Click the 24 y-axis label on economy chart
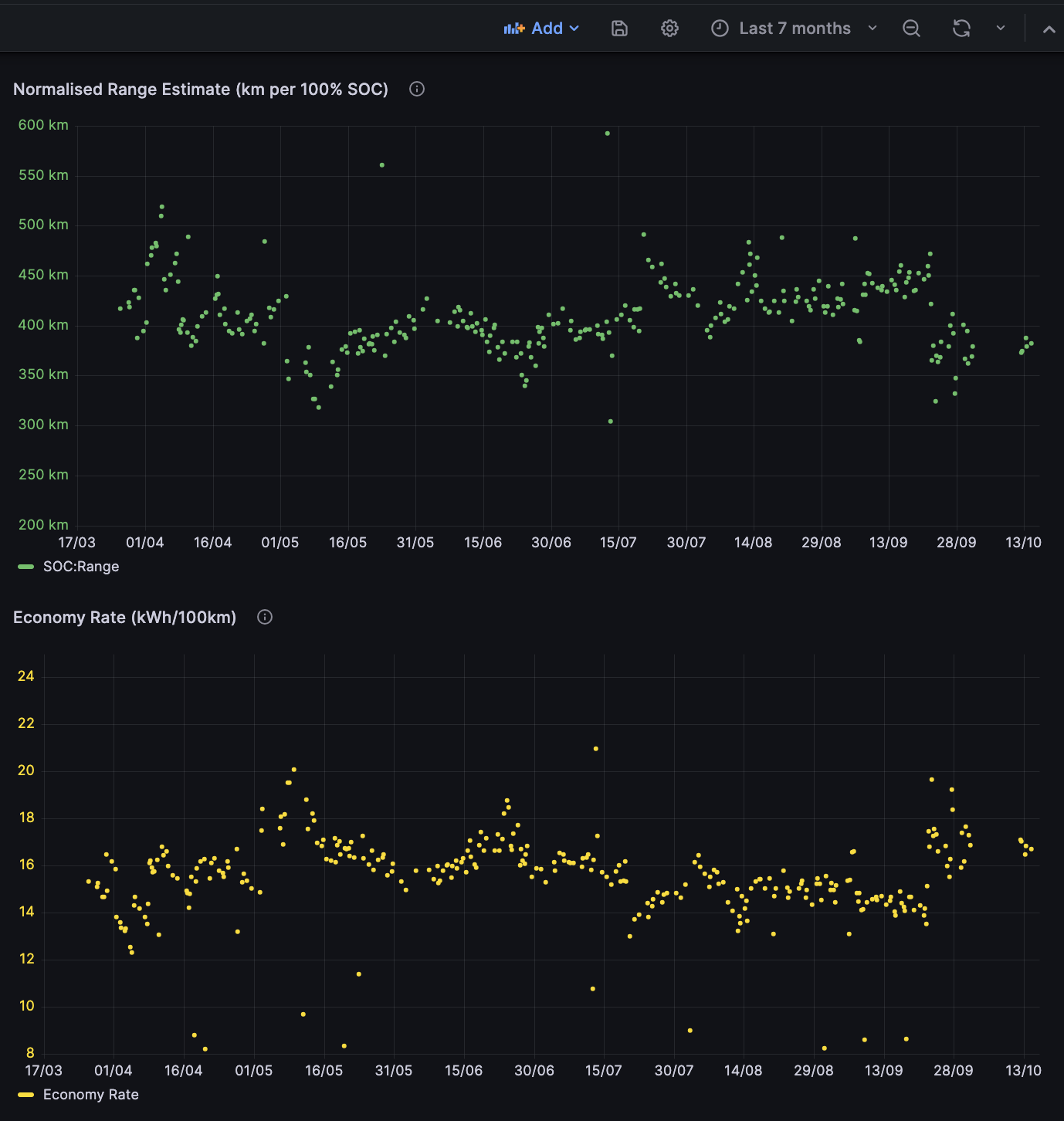Screen dimensions: 1064x1121 pos(26,676)
